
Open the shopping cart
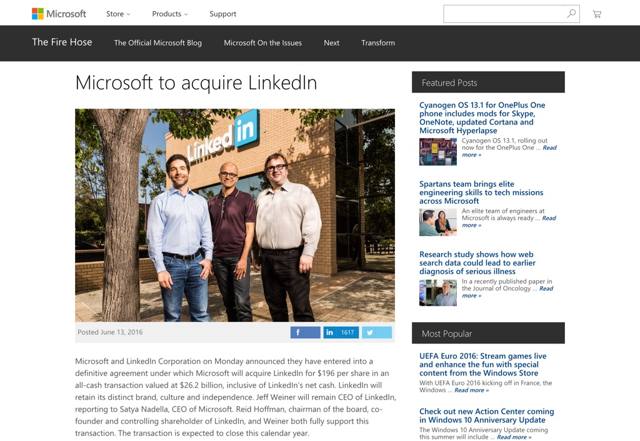point(597,14)
